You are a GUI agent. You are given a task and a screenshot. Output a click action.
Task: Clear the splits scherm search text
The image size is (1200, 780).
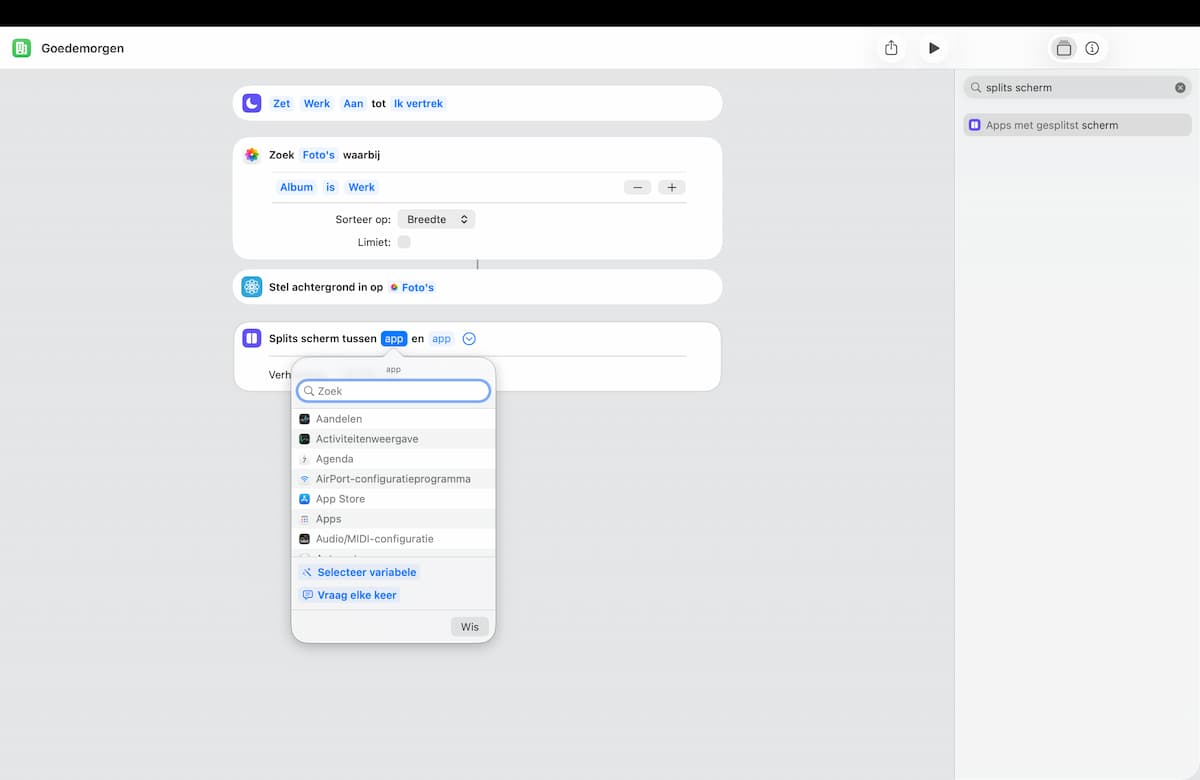tap(1180, 88)
